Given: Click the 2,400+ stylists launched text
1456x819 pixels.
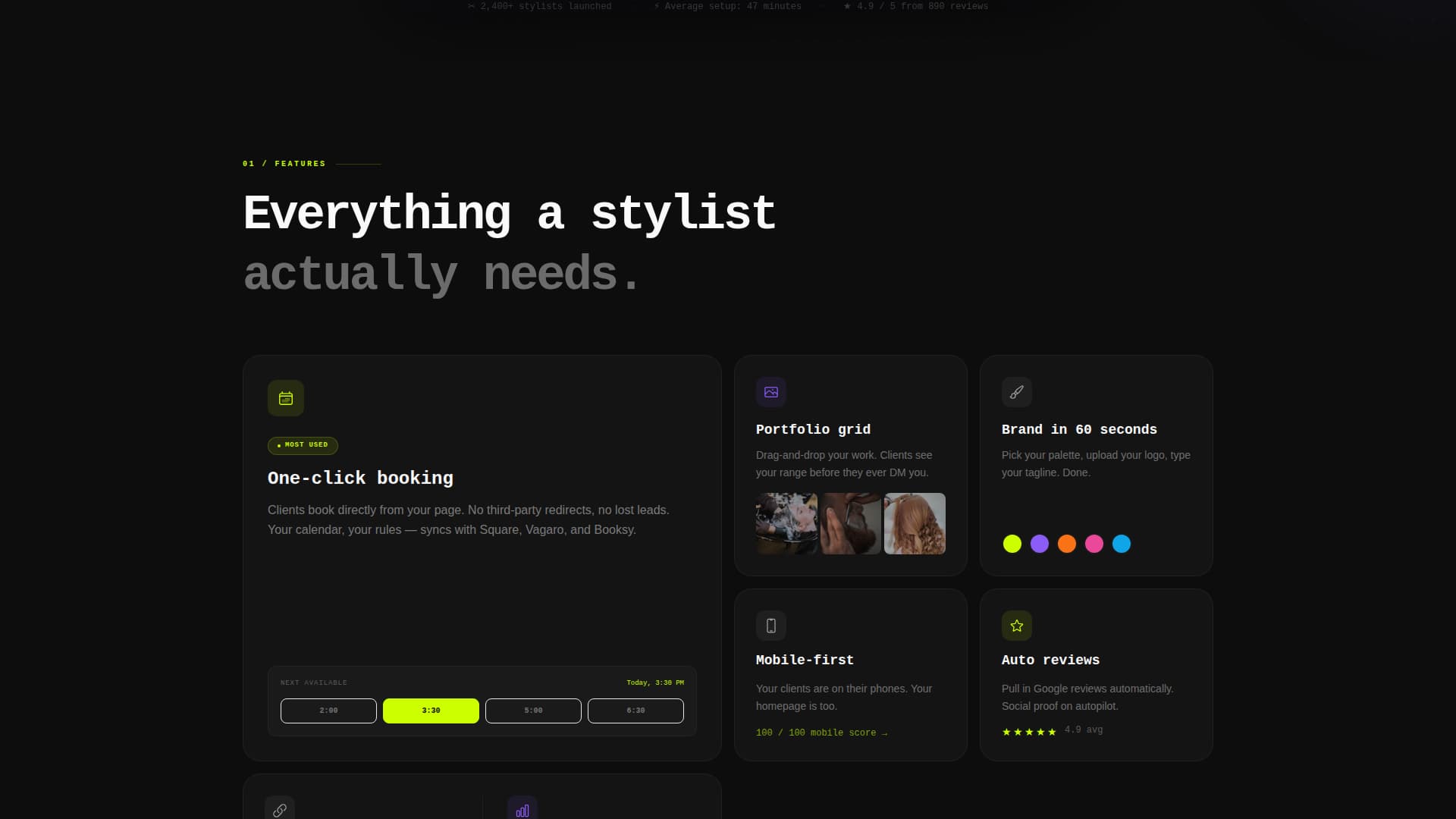Looking at the screenshot, I should (539, 6).
